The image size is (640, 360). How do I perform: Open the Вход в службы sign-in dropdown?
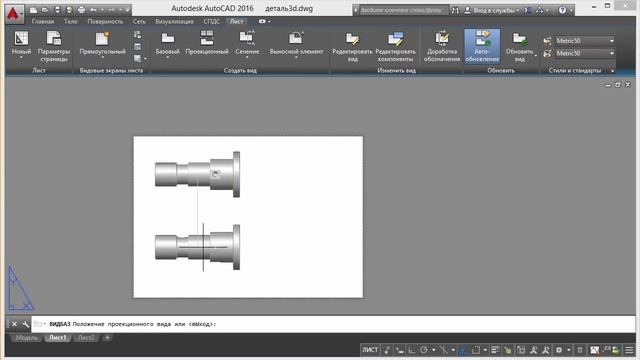[492, 10]
